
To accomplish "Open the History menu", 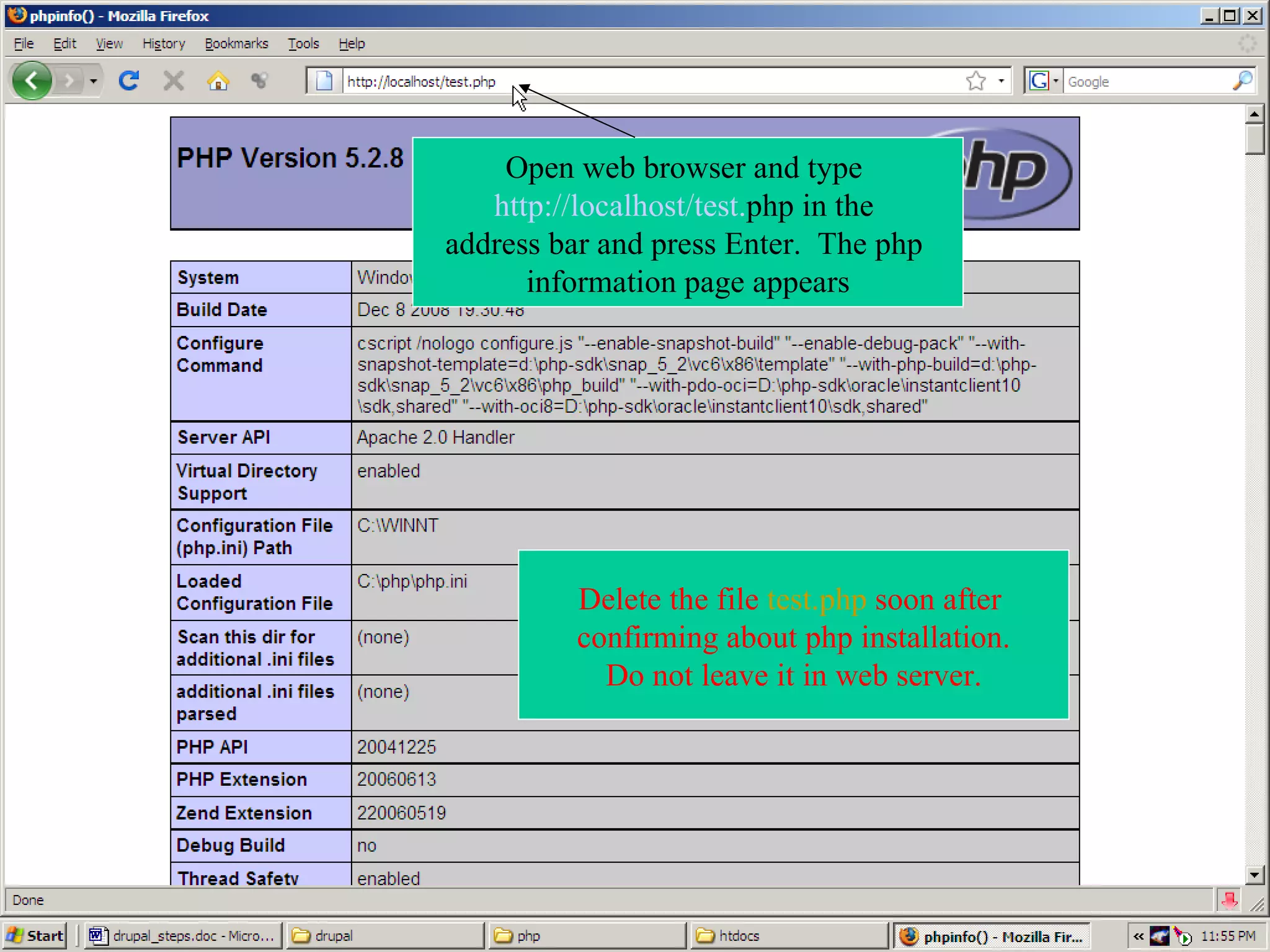I will (164, 43).
